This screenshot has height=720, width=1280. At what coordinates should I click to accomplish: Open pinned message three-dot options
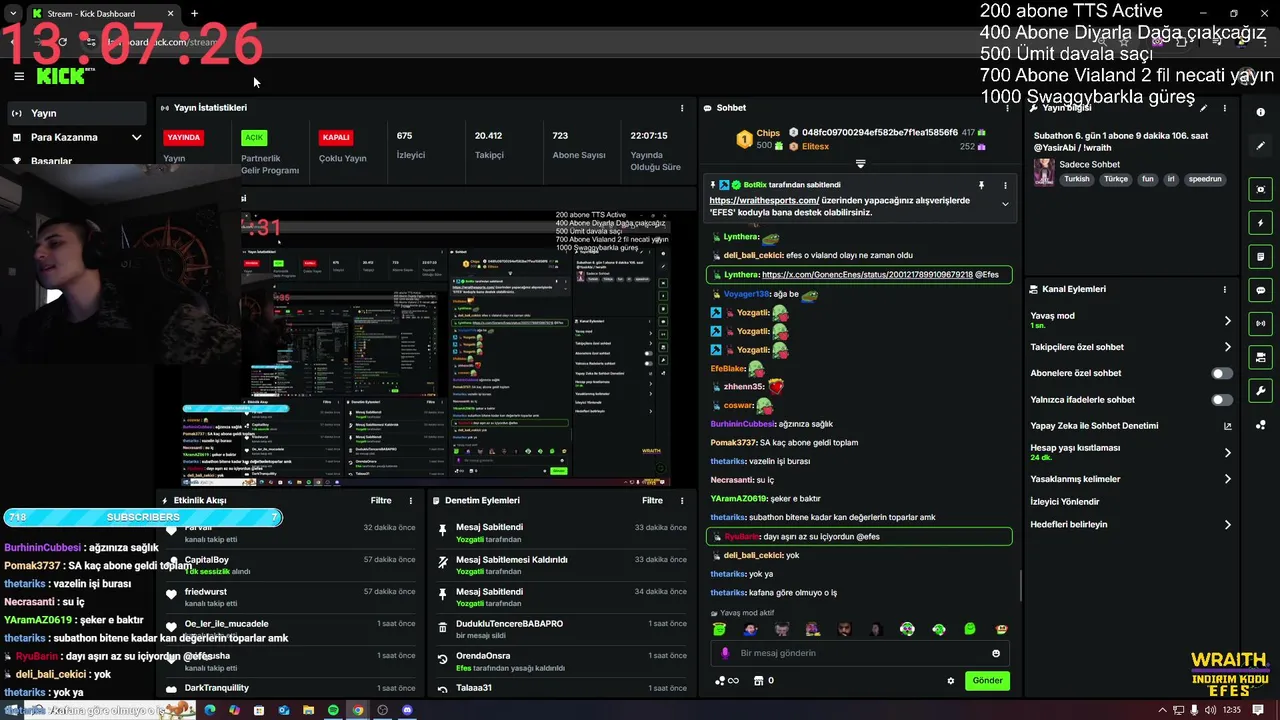[1005, 185]
